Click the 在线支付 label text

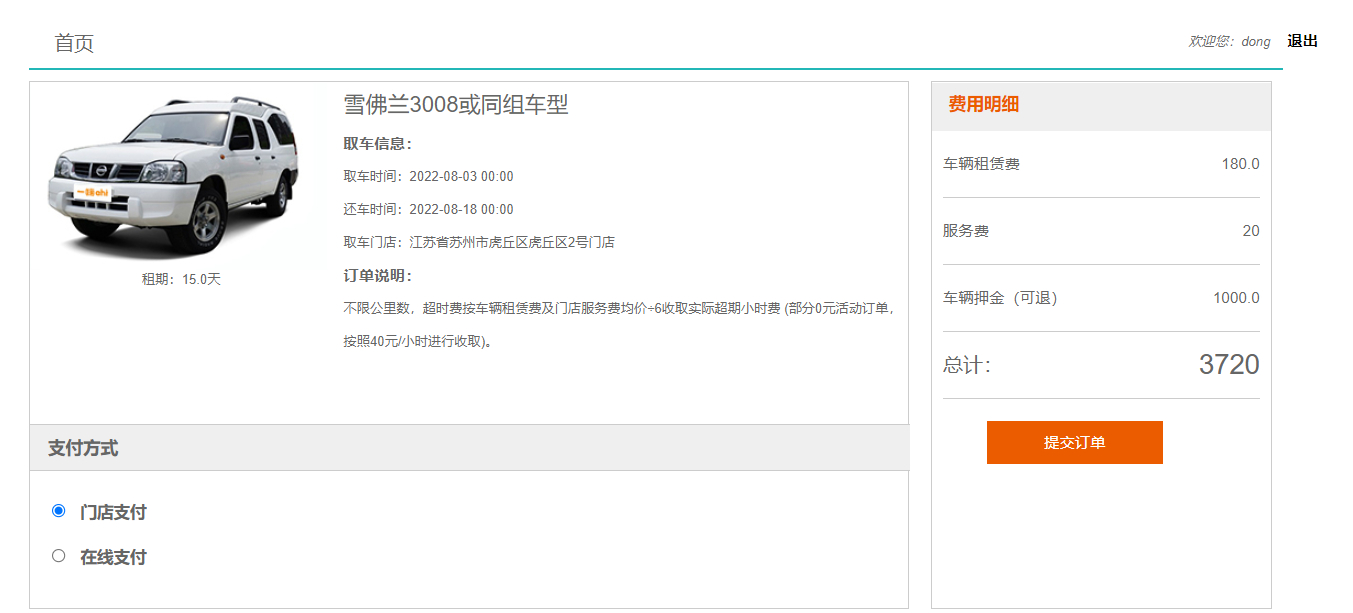pyautogui.click(x=113, y=558)
